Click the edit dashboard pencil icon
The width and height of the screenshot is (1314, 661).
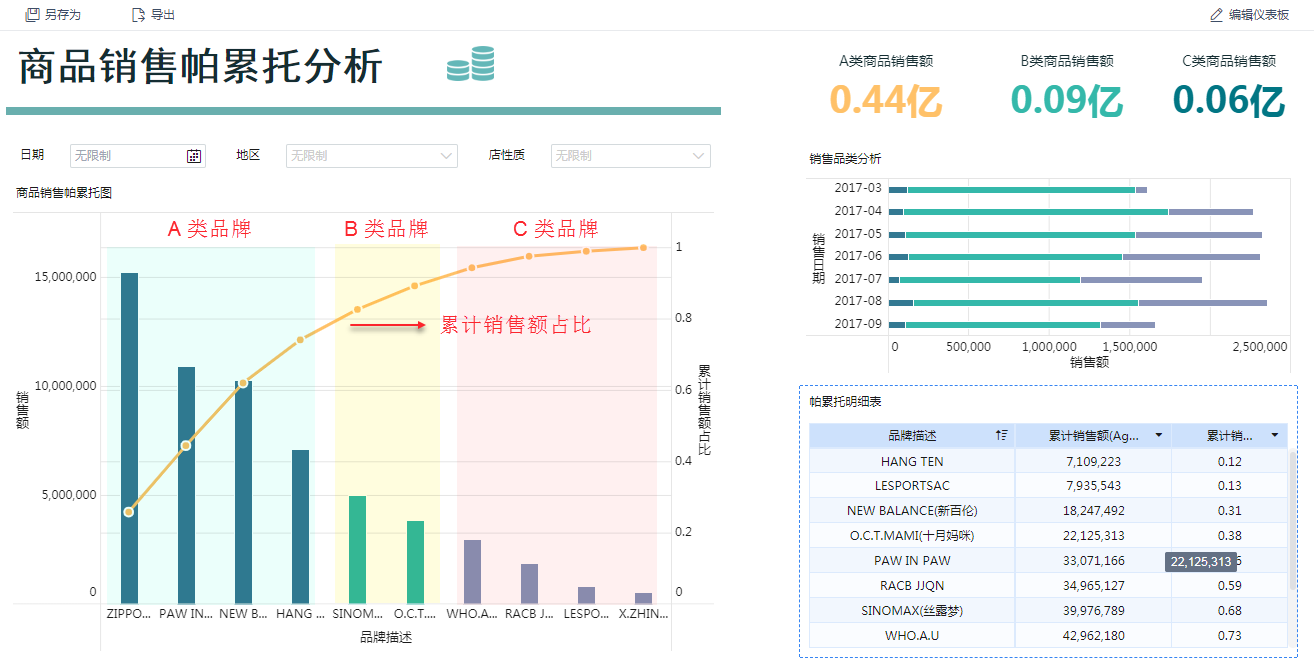(1216, 15)
